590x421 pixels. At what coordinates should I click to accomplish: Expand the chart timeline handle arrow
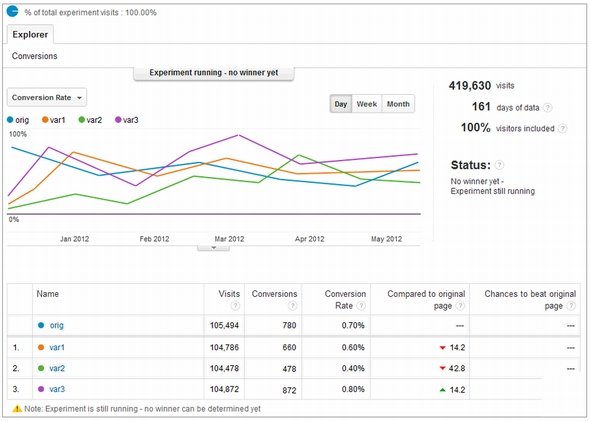[213, 248]
